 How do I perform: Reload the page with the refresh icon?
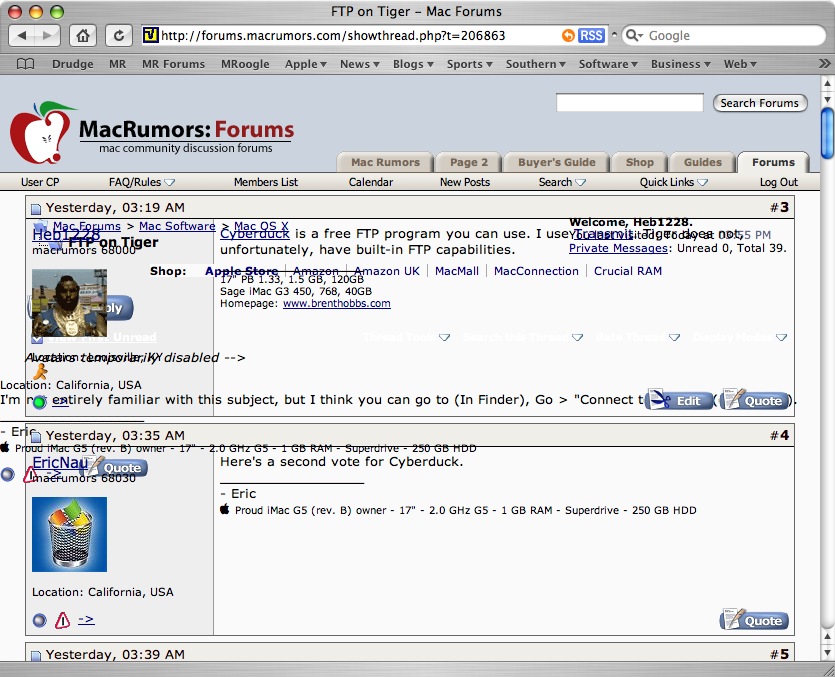coord(119,36)
